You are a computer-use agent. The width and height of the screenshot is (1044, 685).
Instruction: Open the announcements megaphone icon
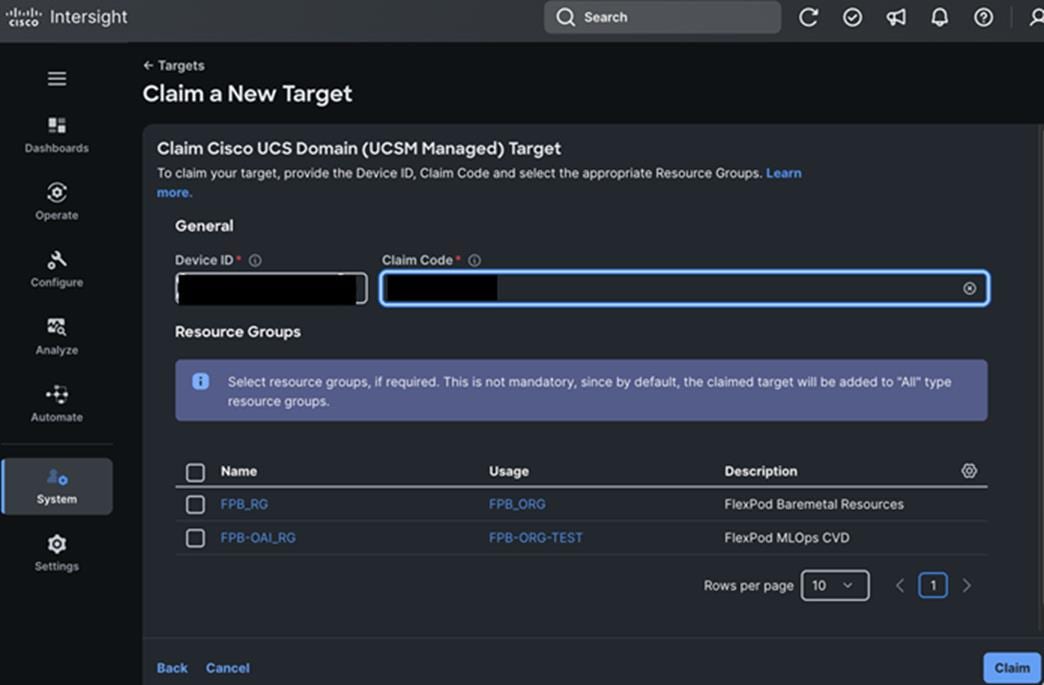coord(896,17)
